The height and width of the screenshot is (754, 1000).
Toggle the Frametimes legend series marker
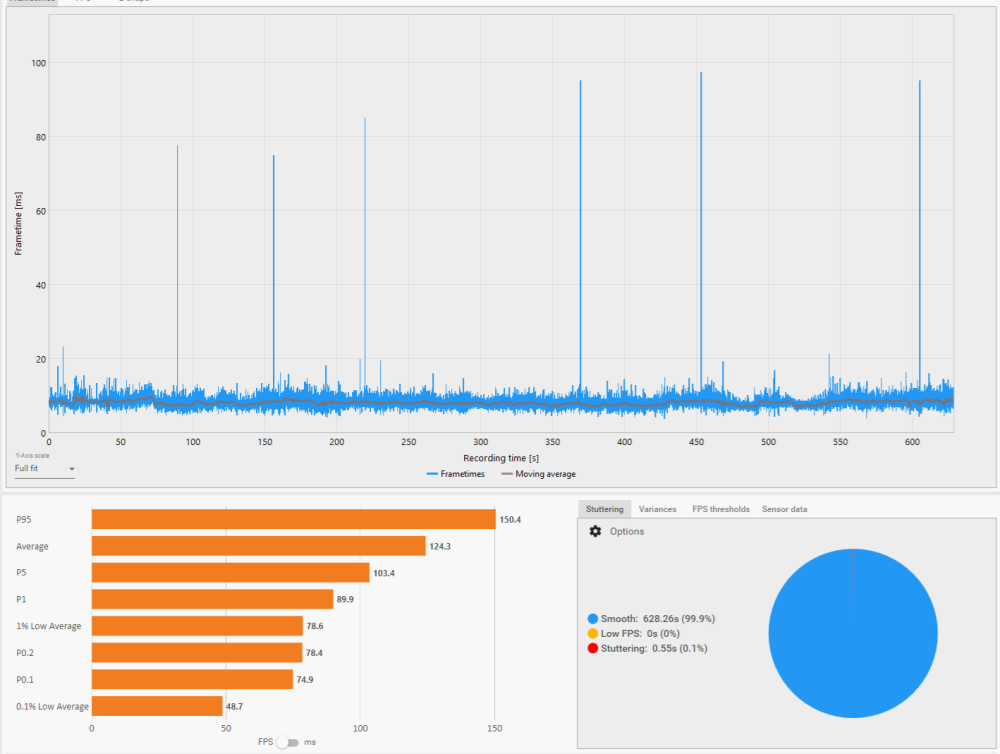[x=432, y=474]
